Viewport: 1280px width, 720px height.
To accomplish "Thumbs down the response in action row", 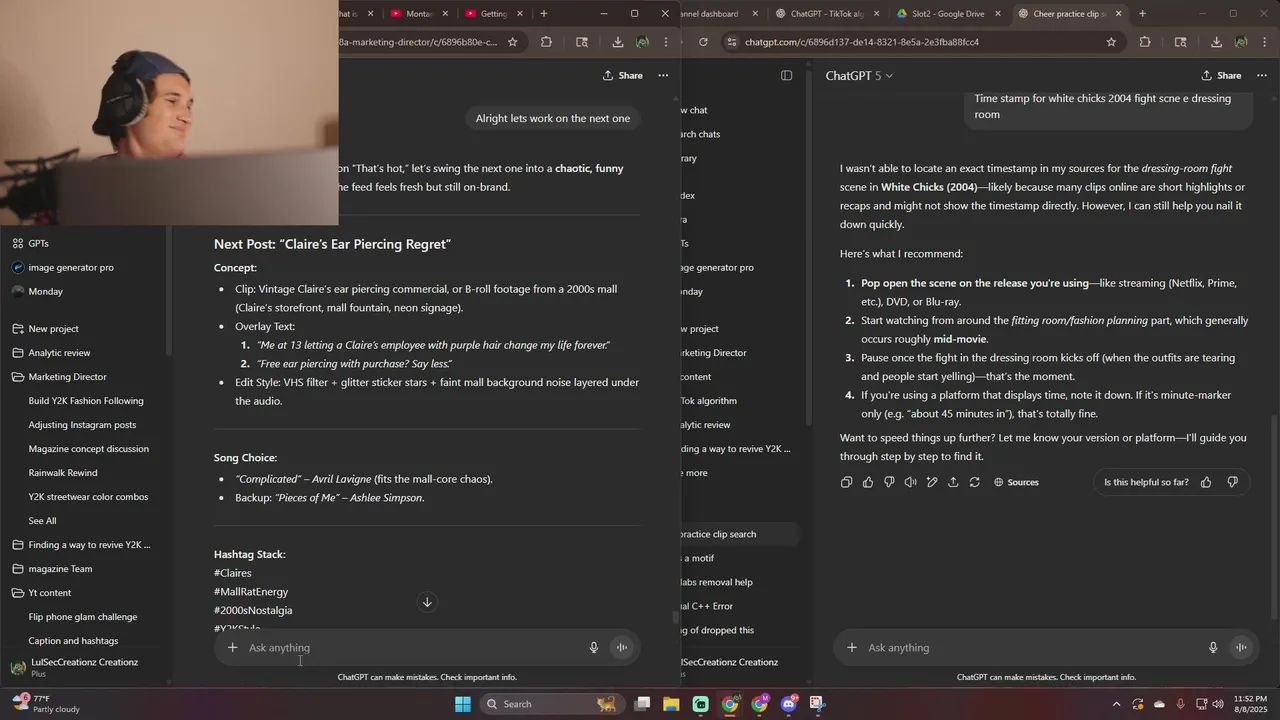I will coord(889,482).
